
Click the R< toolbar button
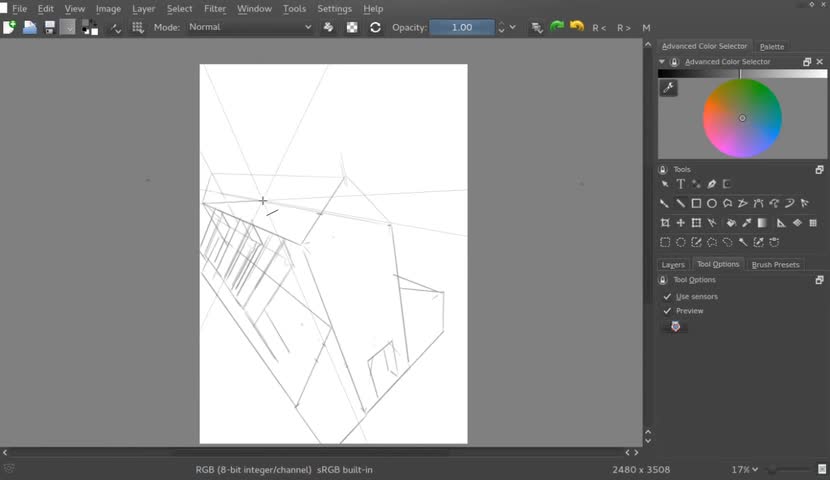pyautogui.click(x=599, y=28)
